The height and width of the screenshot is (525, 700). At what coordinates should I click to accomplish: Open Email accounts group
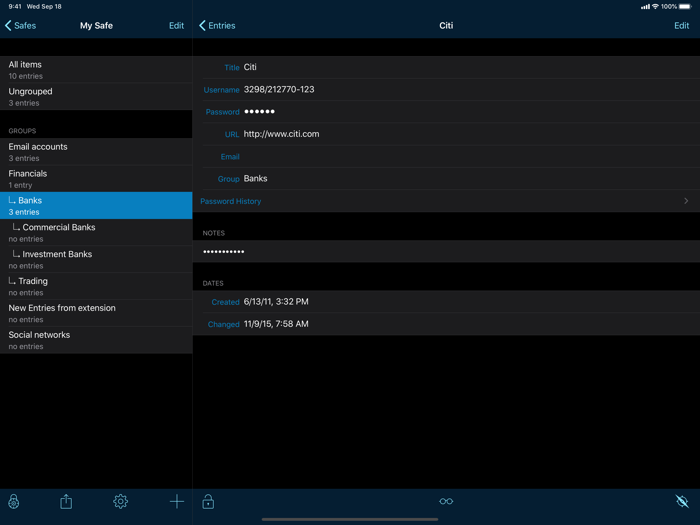96,152
